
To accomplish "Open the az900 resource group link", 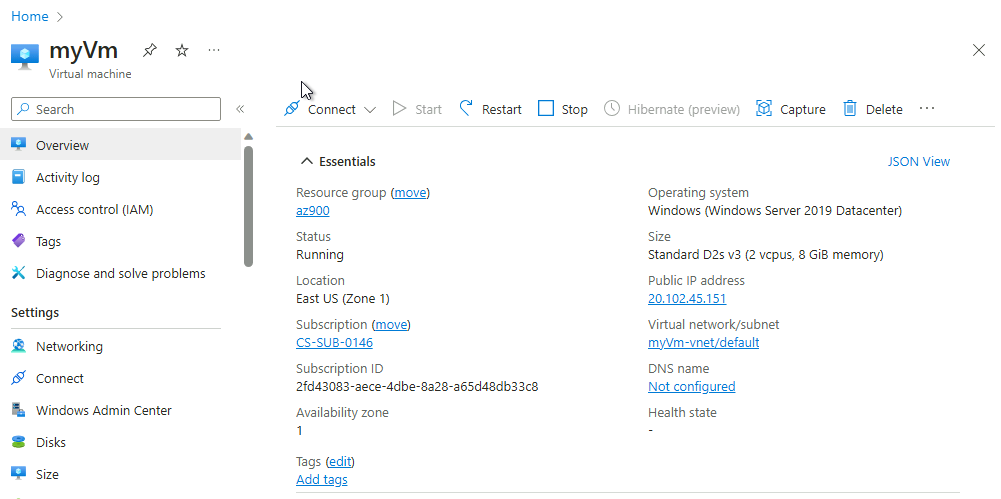I will point(312,210).
